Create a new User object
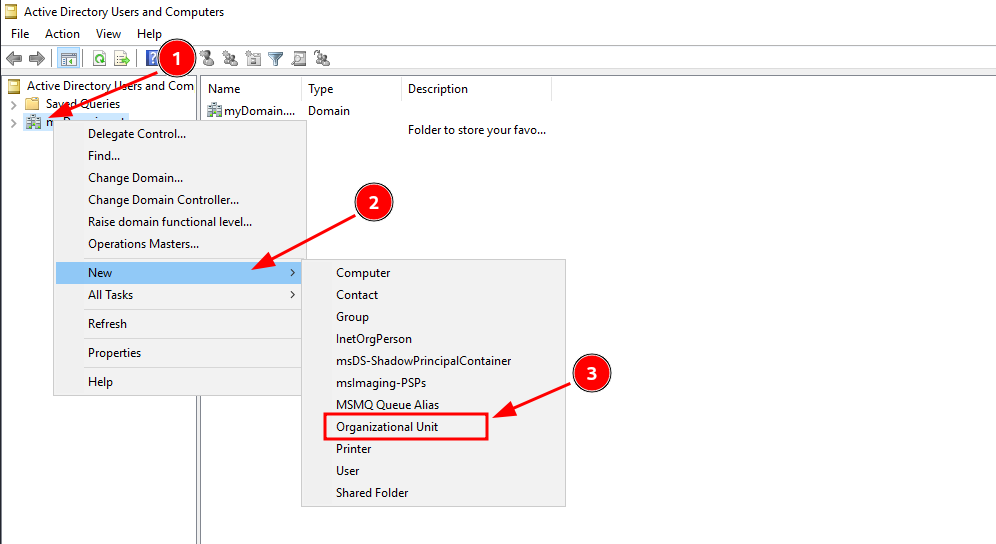Viewport: 996px width, 544px height. point(433,471)
